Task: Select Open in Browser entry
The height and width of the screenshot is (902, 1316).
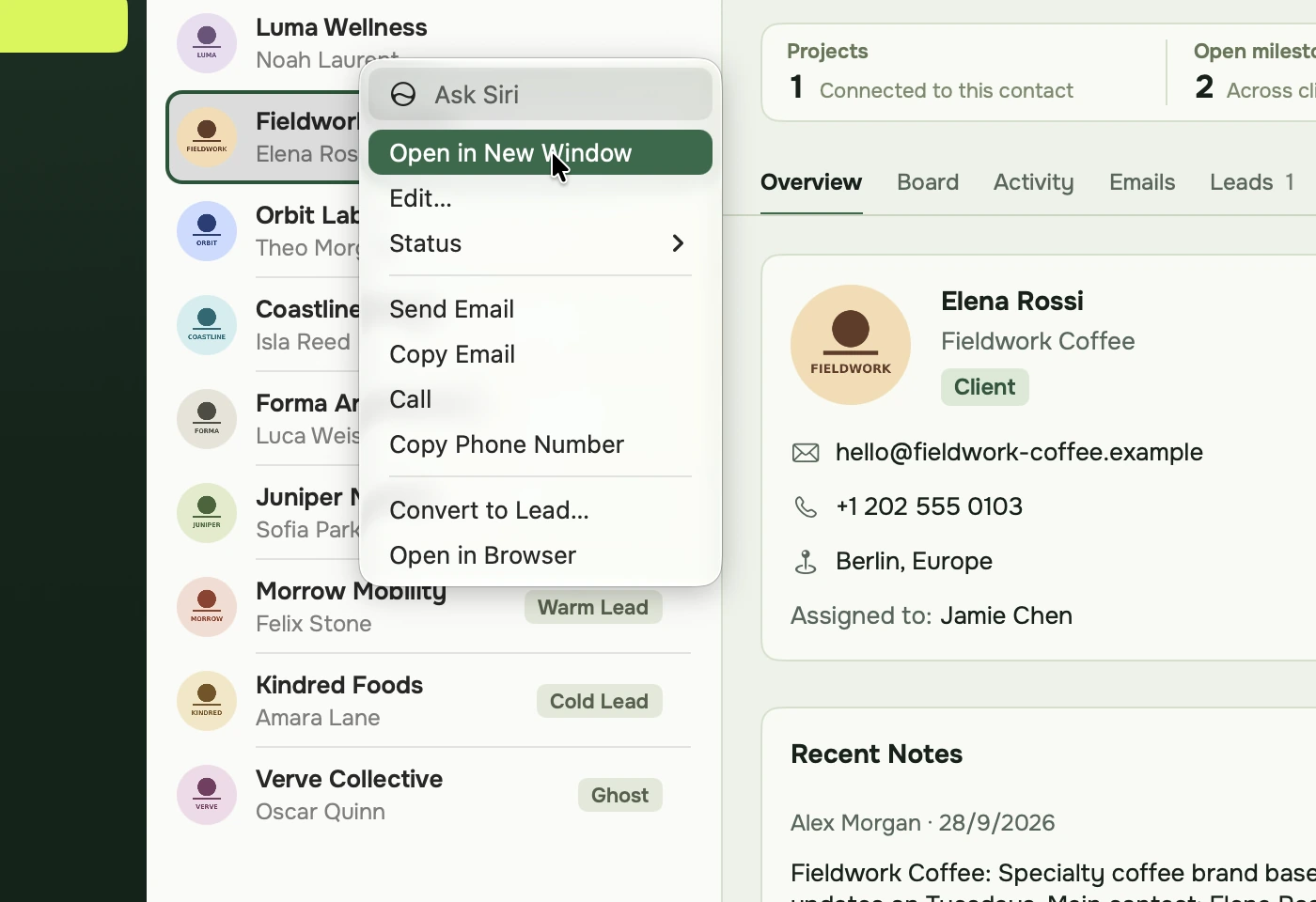Action: (x=540, y=555)
